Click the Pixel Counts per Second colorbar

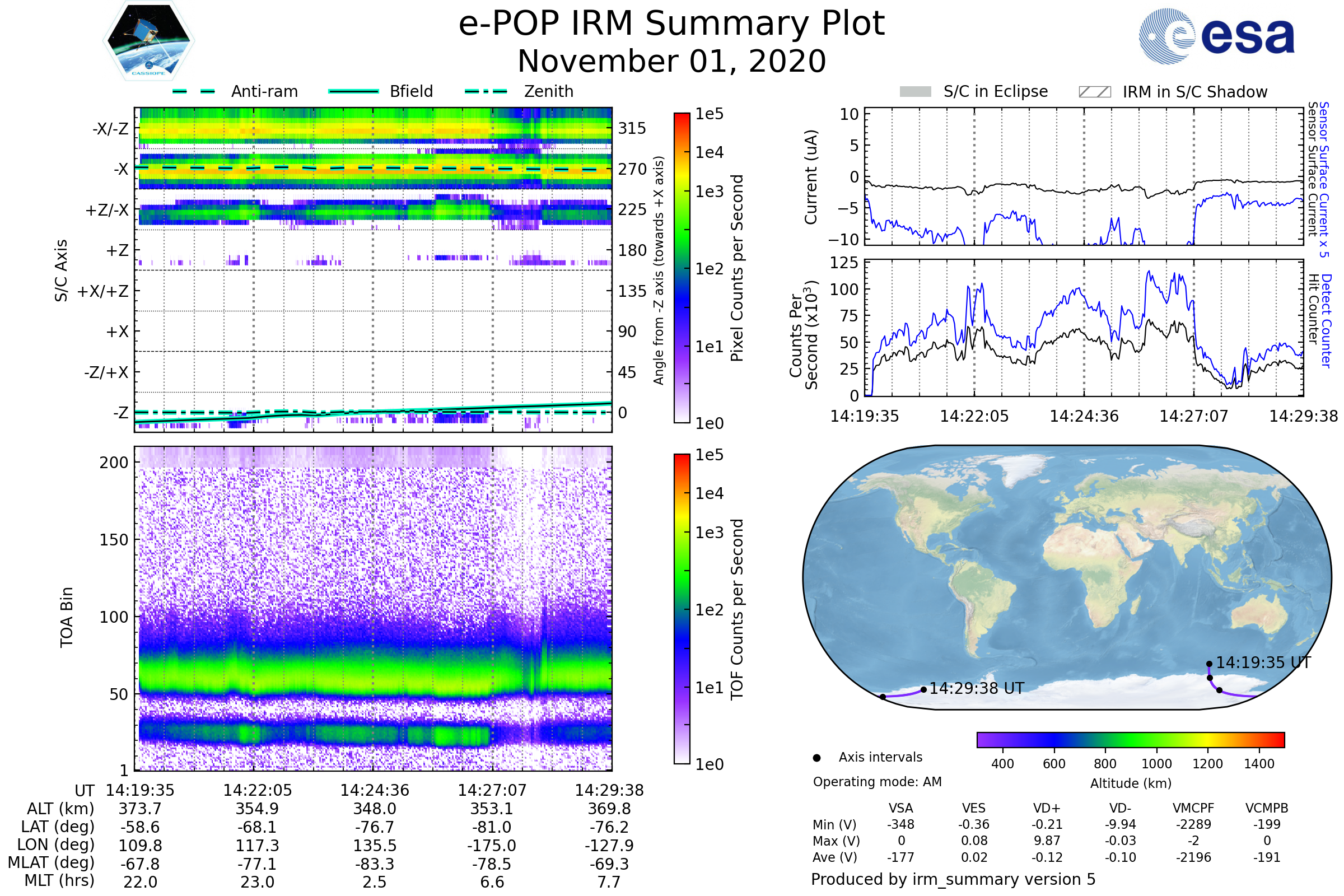point(682,268)
